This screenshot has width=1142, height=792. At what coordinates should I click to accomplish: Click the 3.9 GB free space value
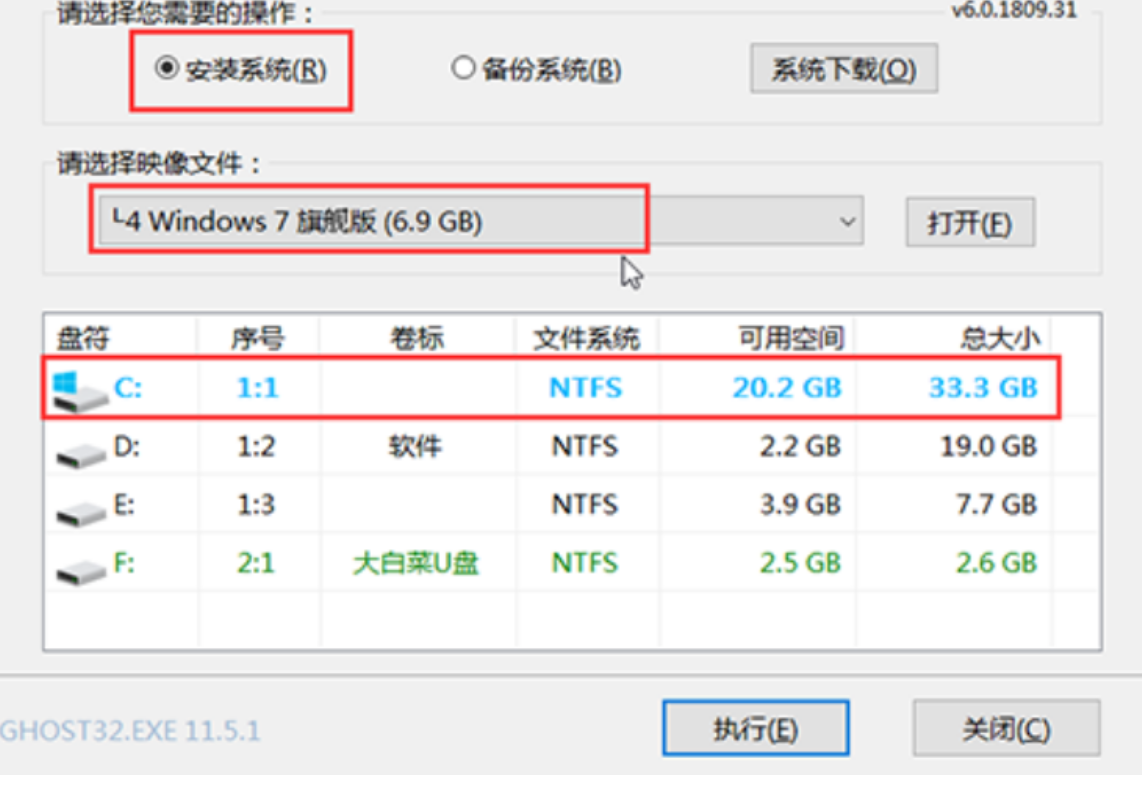(800, 504)
